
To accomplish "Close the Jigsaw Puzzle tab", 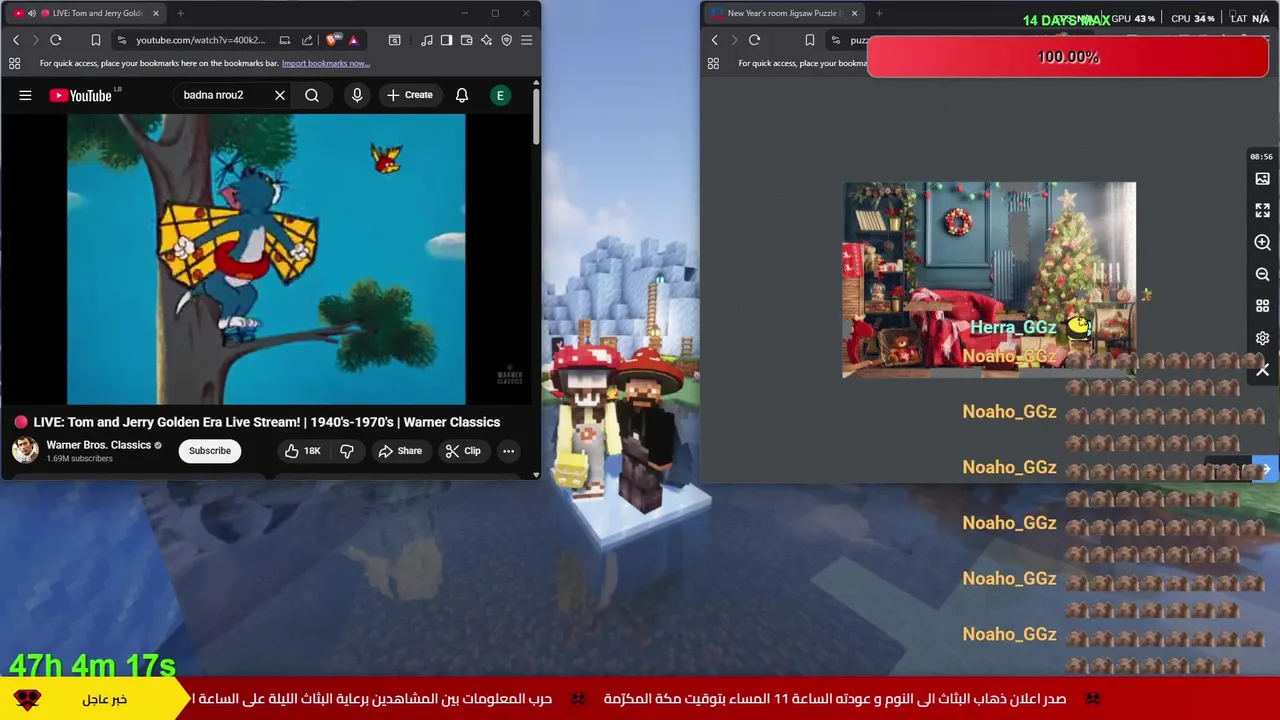I will [855, 13].
